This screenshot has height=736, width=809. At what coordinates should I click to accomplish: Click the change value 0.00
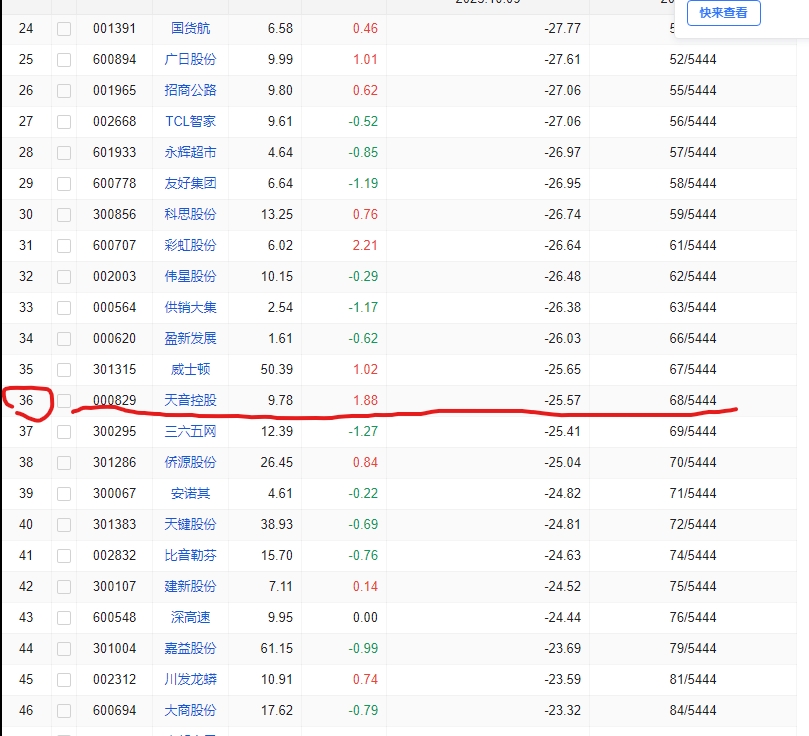(365, 617)
